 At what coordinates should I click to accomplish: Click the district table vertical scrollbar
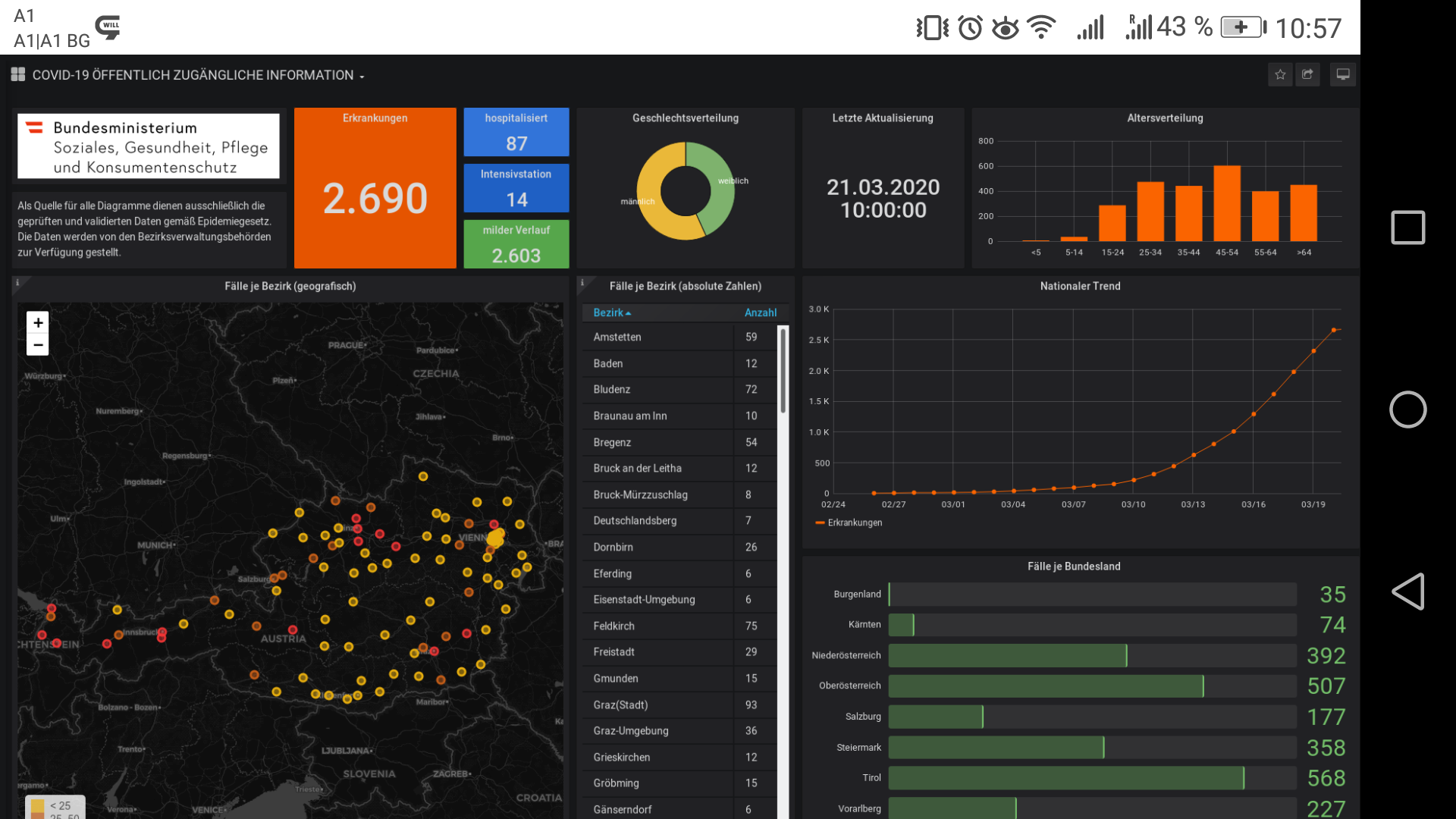tap(783, 372)
